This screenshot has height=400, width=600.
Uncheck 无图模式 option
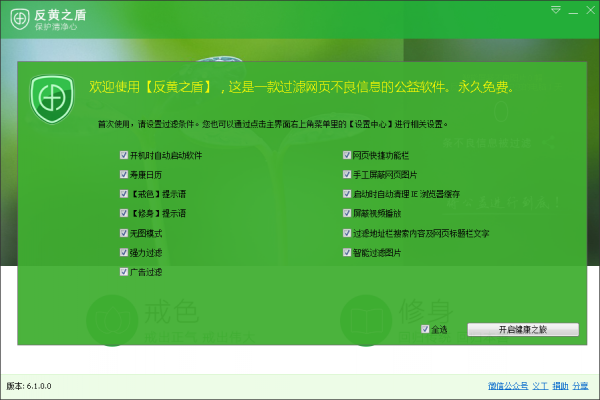tap(124, 233)
